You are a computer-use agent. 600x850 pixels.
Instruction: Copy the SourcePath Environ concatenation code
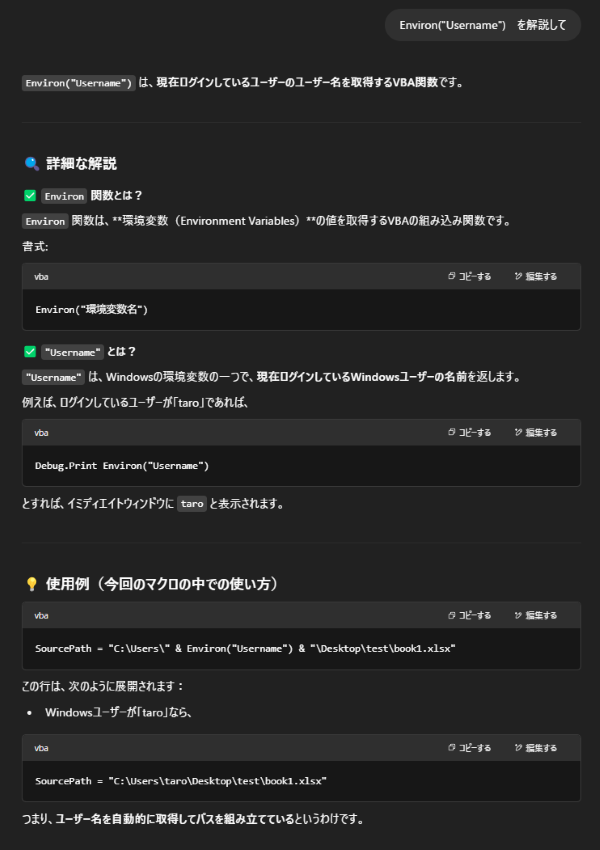[469, 615]
